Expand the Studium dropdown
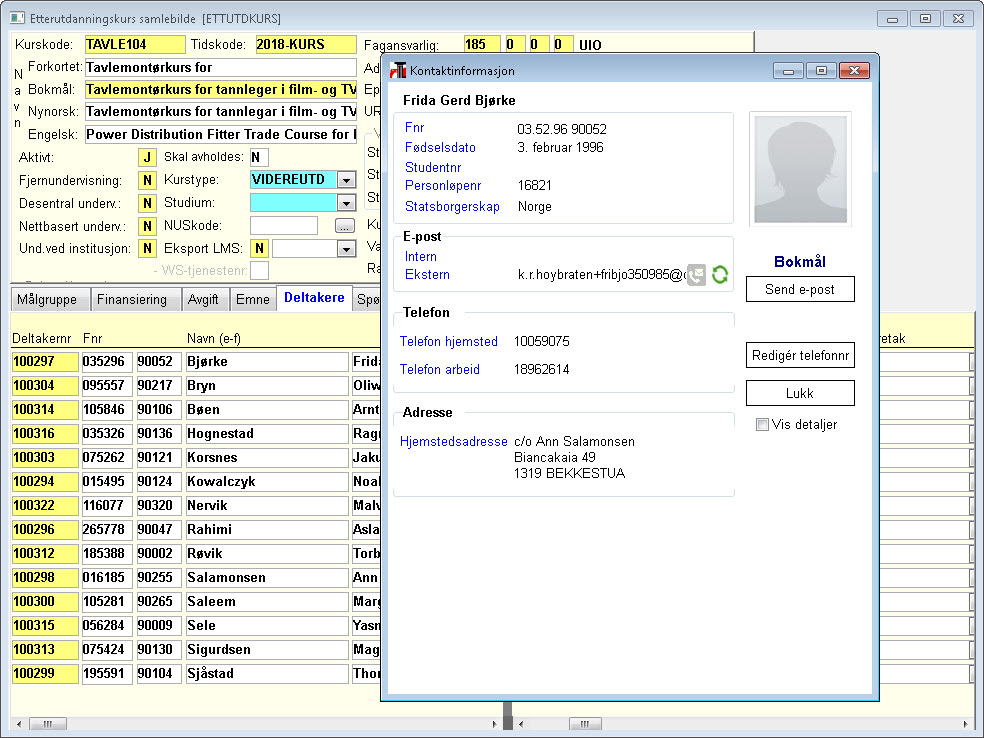Image resolution: width=984 pixels, height=738 pixels. [x=346, y=203]
